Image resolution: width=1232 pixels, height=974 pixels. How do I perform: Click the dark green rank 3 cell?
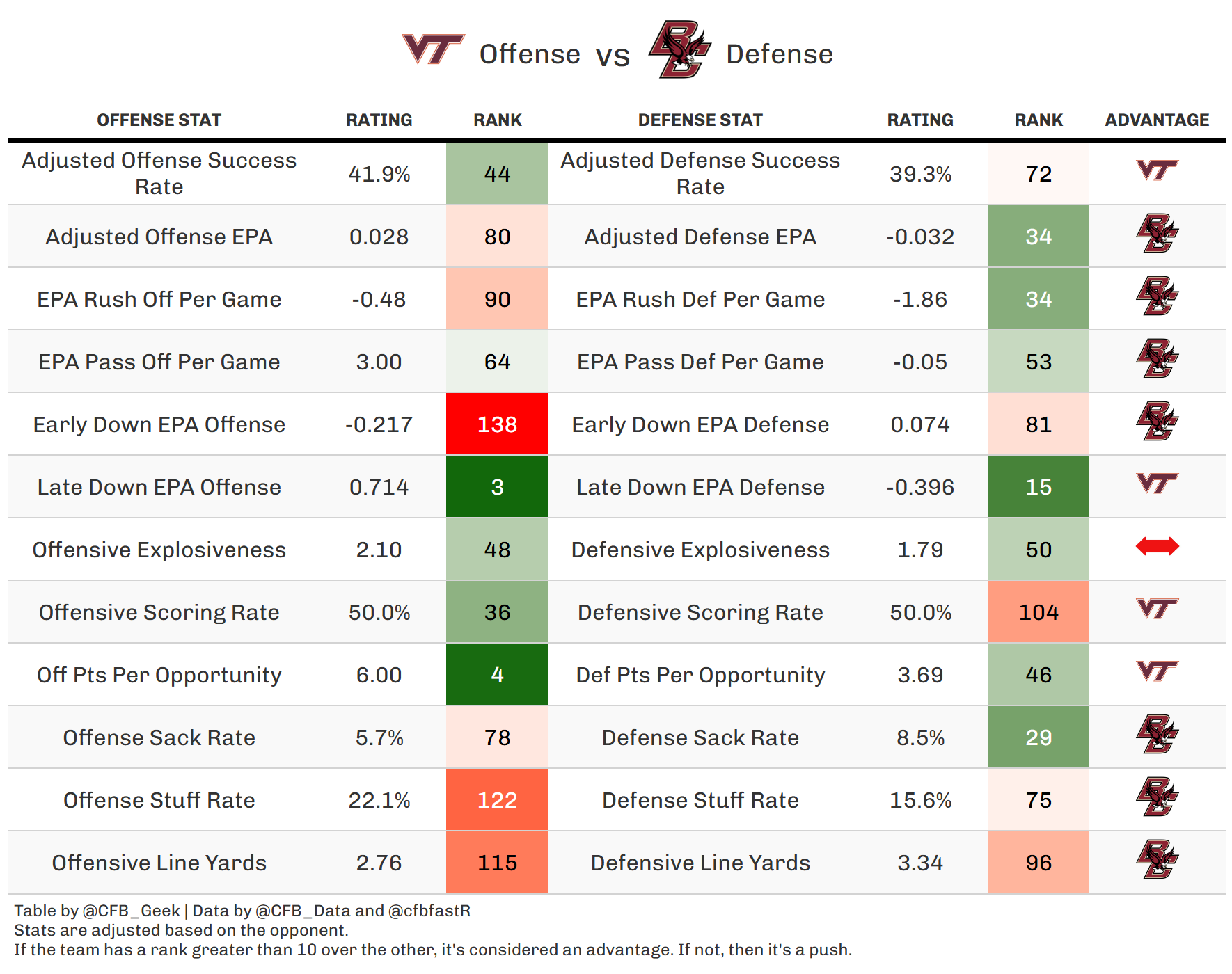point(497,487)
